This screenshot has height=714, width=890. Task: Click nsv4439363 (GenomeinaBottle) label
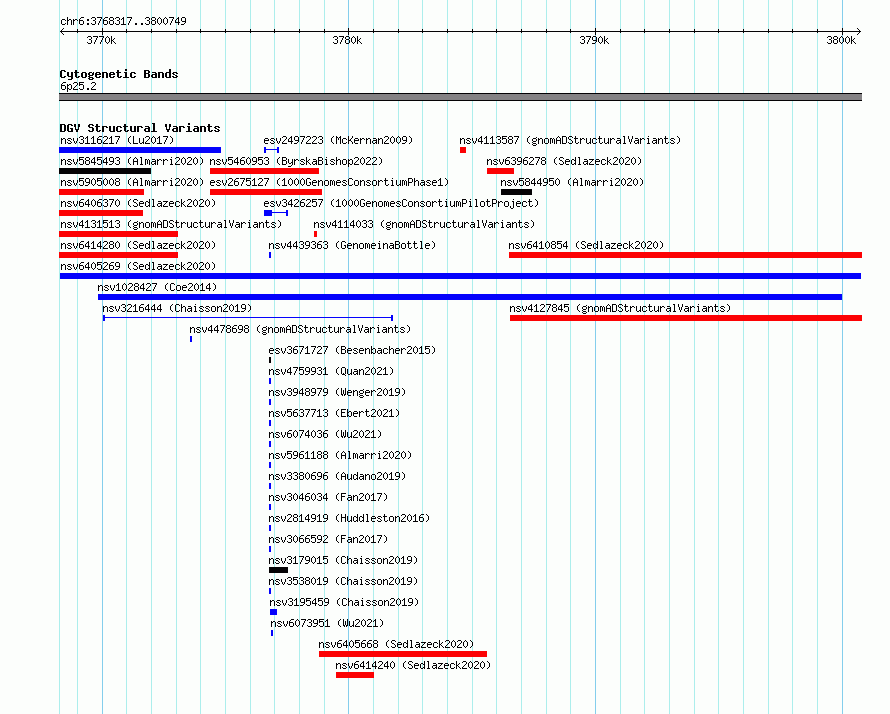pyautogui.click(x=352, y=245)
